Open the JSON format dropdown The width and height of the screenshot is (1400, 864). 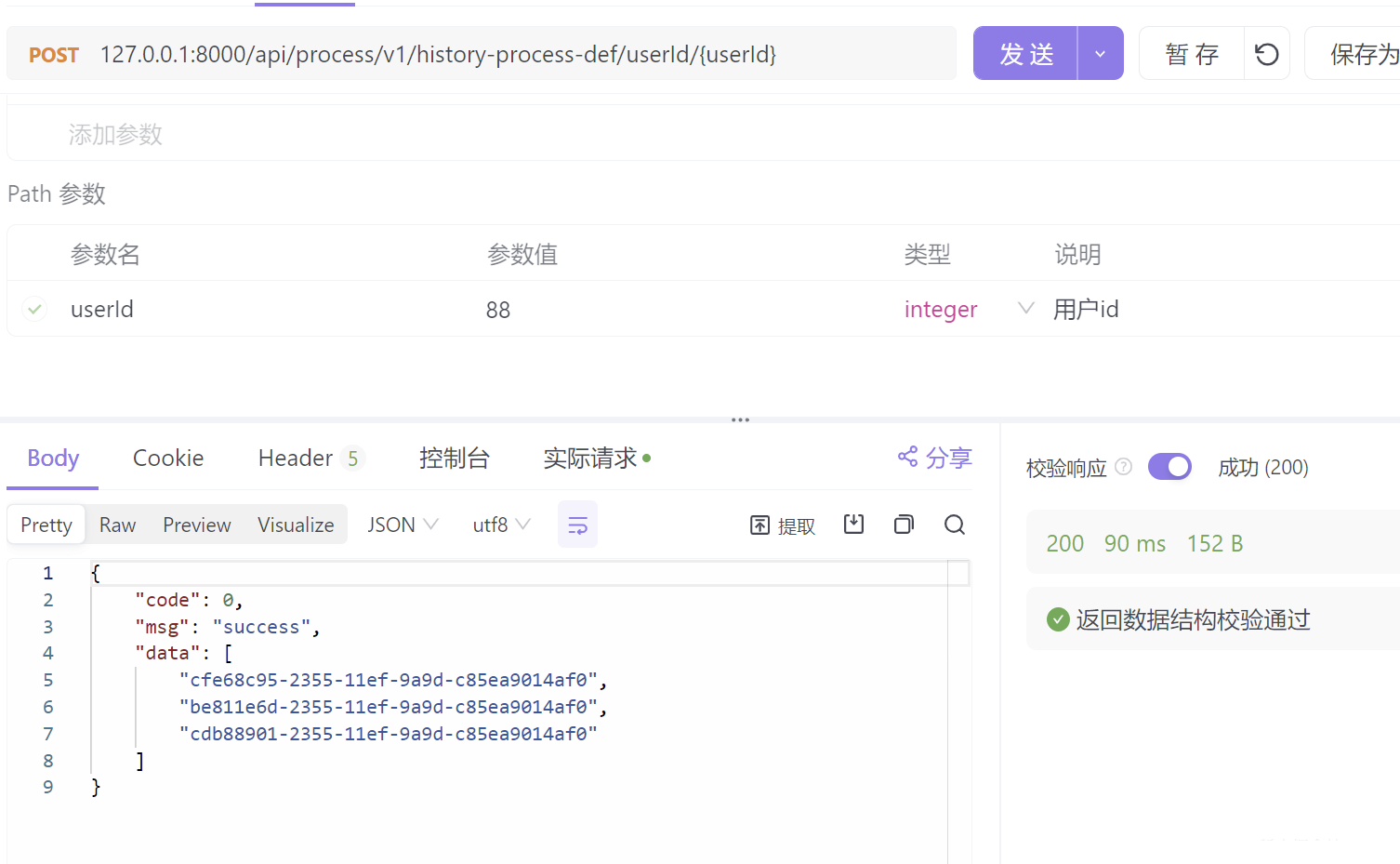tap(403, 525)
